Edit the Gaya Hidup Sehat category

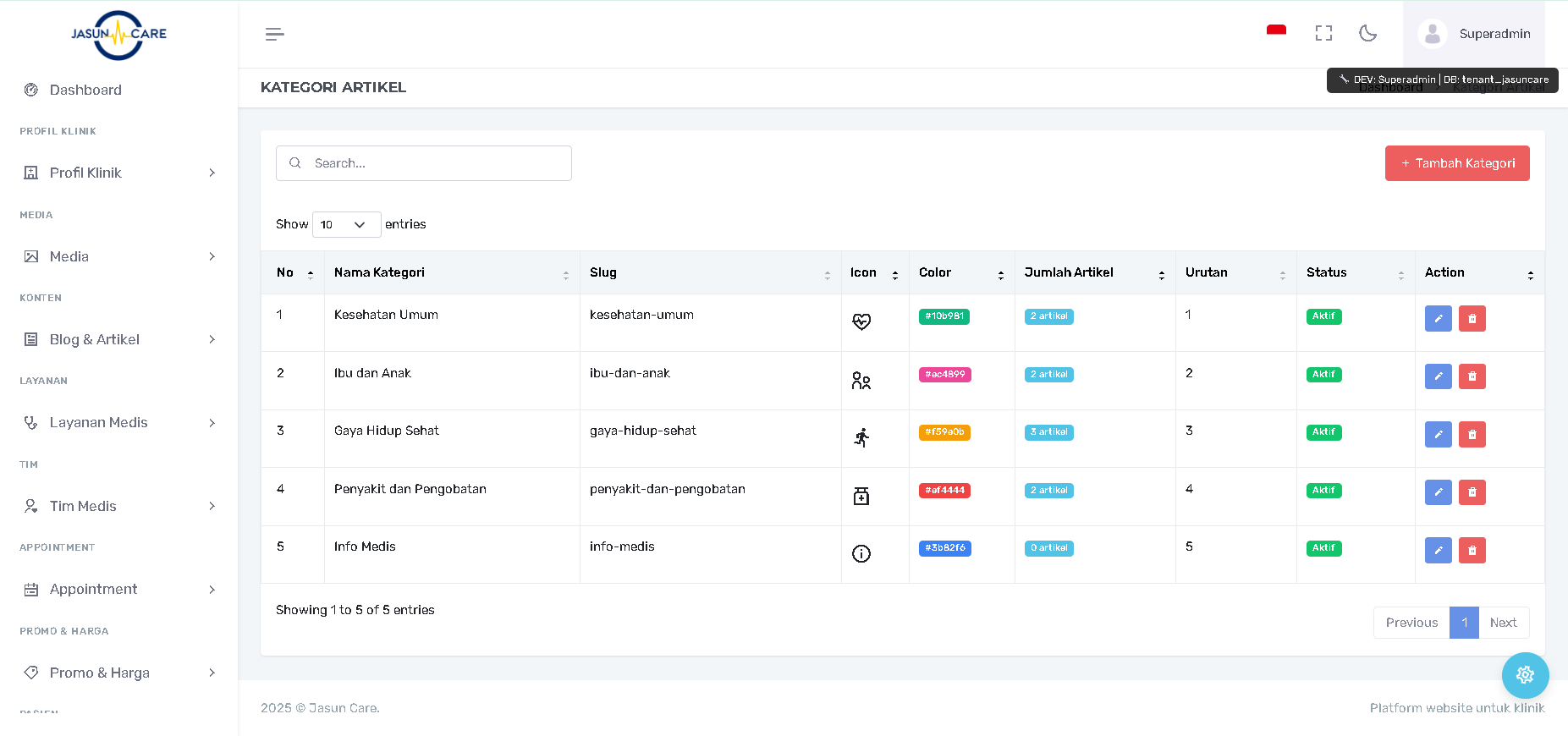click(x=1438, y=435)
